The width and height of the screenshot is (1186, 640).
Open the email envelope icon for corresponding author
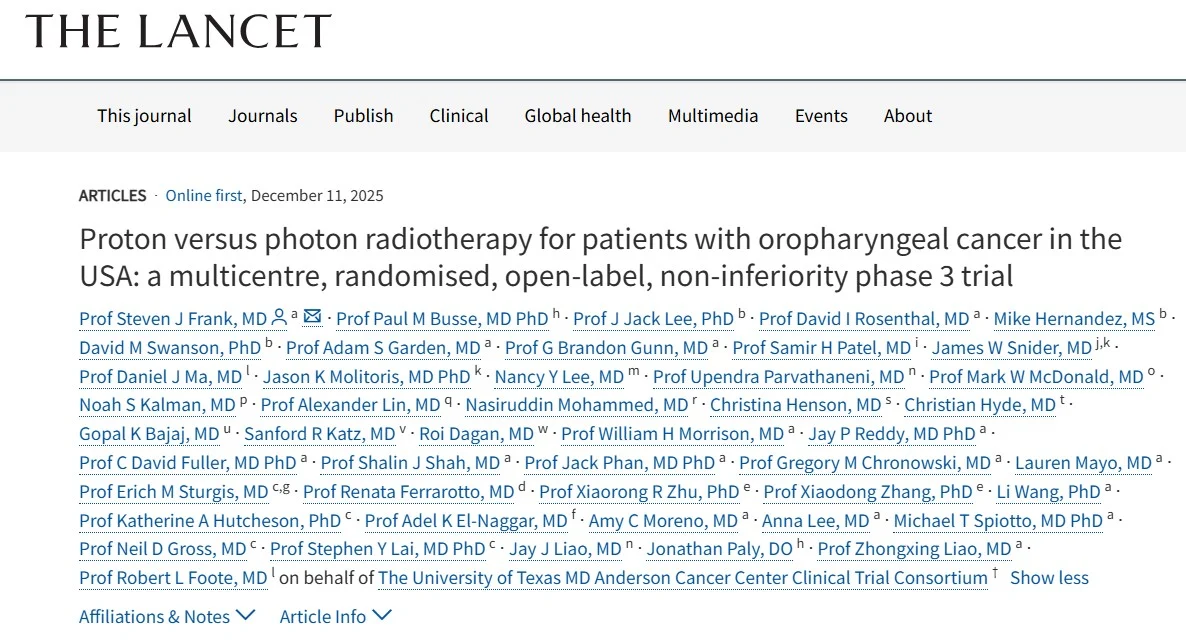(x=312, y=318)
